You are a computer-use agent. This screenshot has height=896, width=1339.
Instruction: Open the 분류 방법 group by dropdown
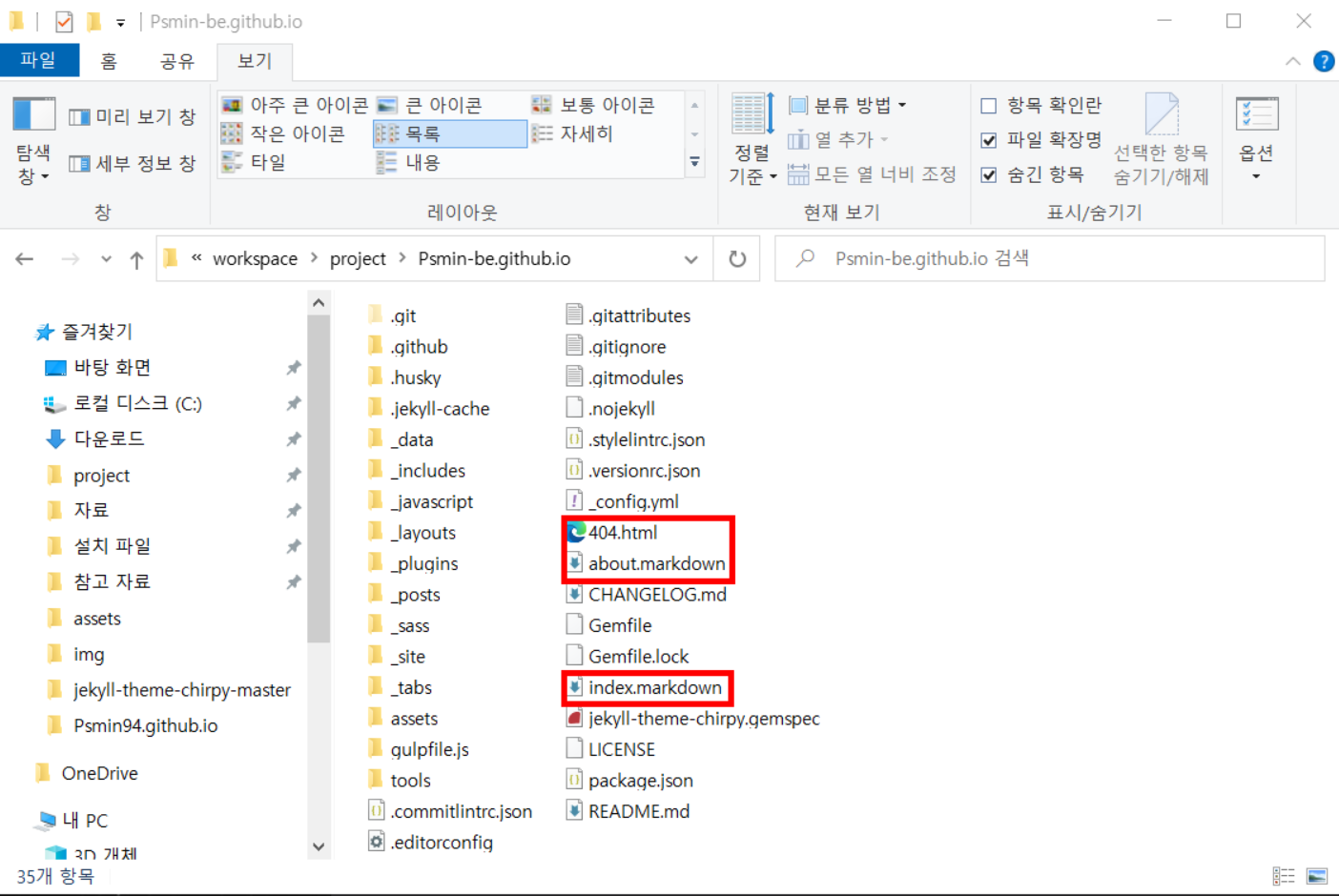pyautogui.click(x=848, y=105)
